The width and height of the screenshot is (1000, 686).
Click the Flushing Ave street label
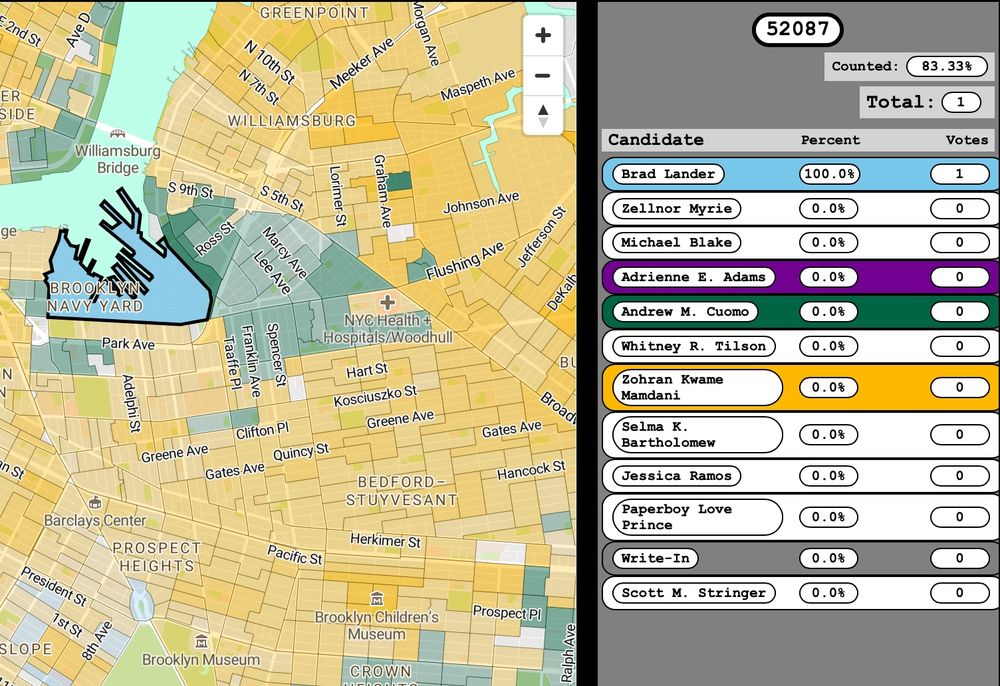(x=465, y=260)
